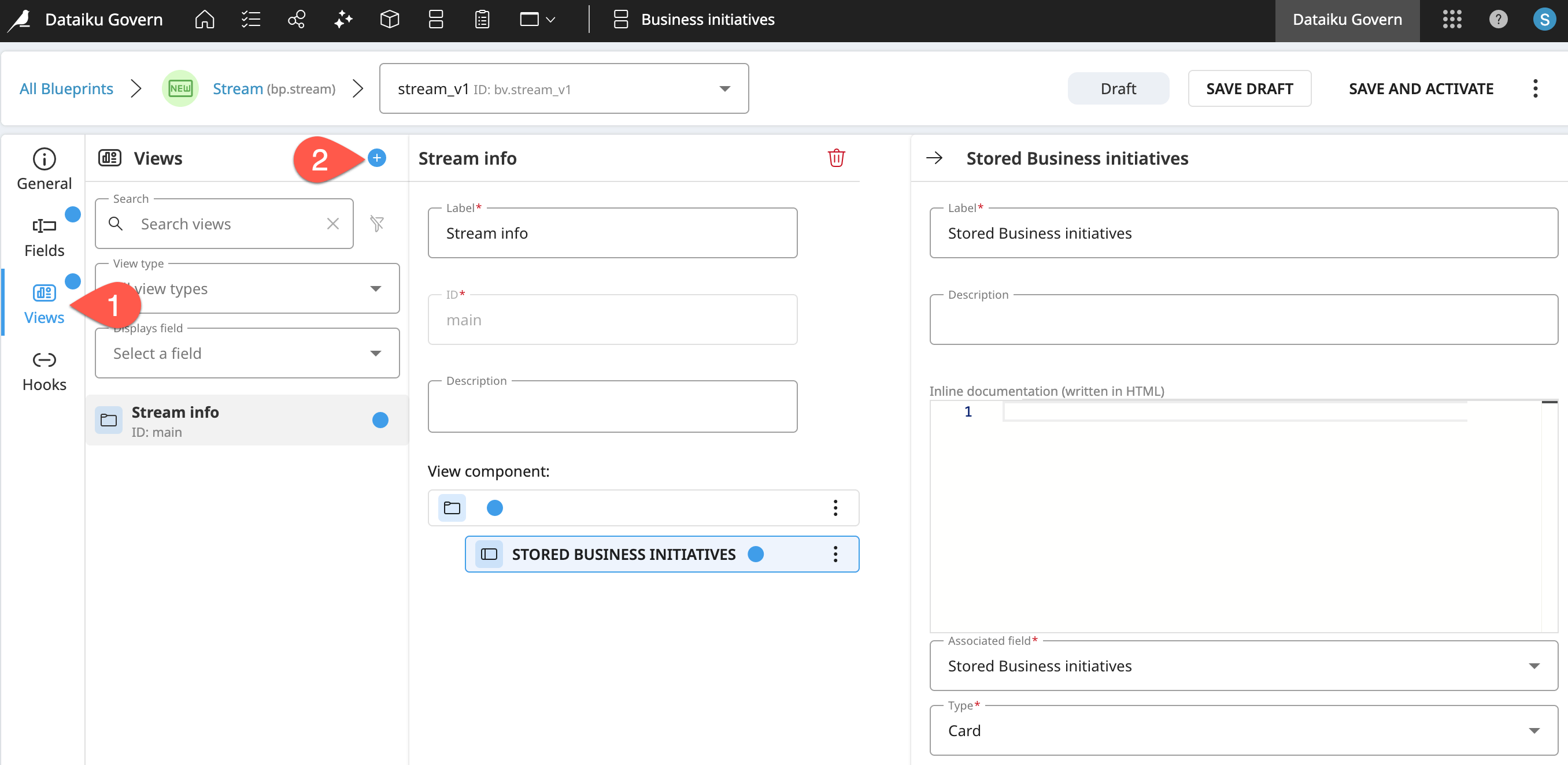Viewport: 1568px width, 765px height.
Task: Open the View type dropdown
Action: pos(376,288)
